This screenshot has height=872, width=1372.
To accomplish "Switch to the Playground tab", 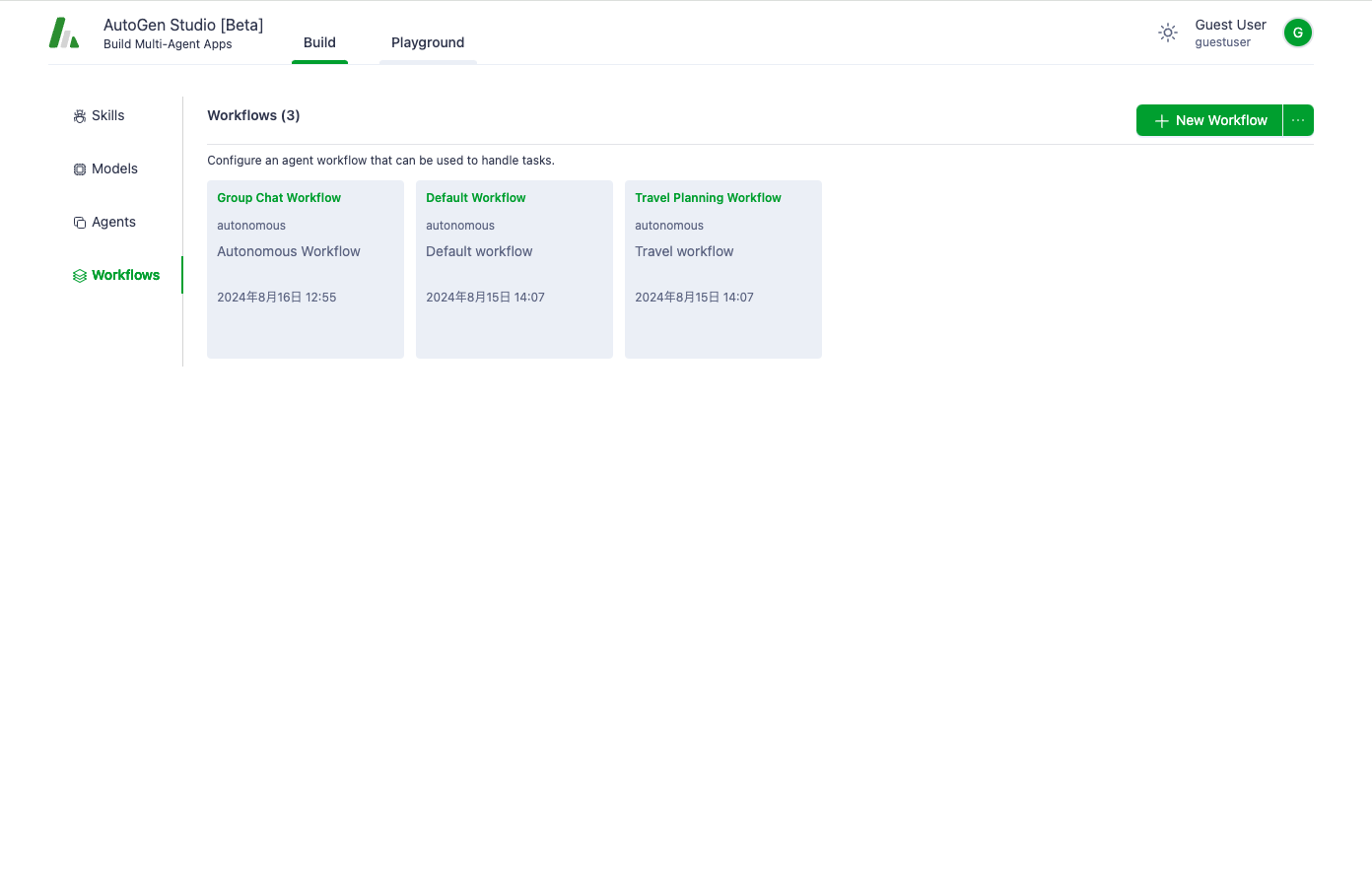I will (x=428, y=42).
